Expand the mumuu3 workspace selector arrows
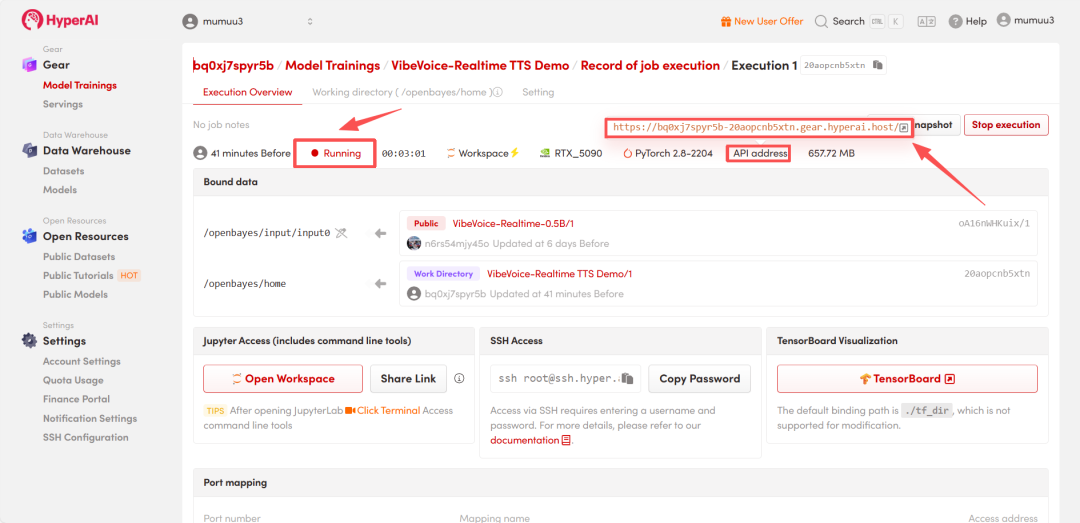Image resolution: width=1080 pixels, height=523 pixels. 310,21
